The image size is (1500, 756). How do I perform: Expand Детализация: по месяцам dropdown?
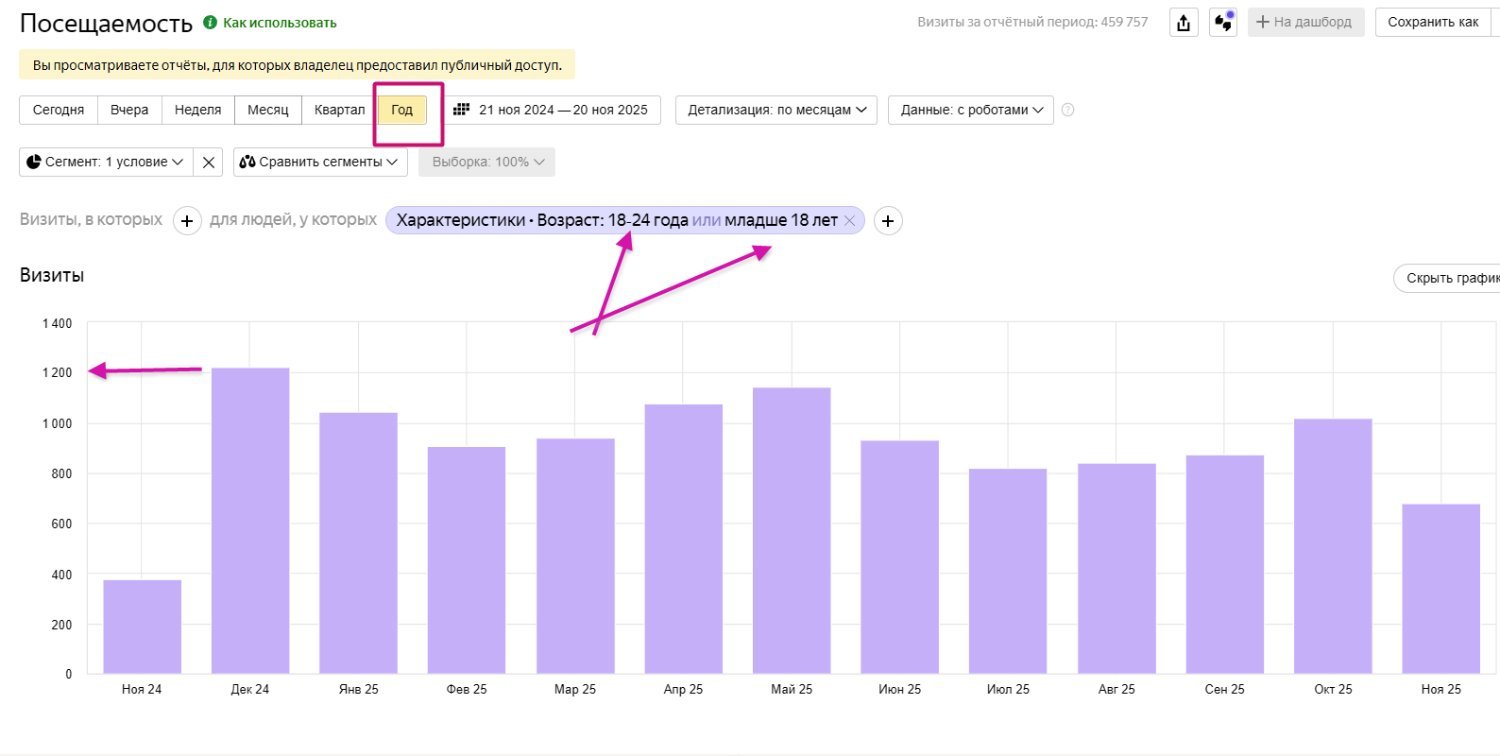coord(776,110)
